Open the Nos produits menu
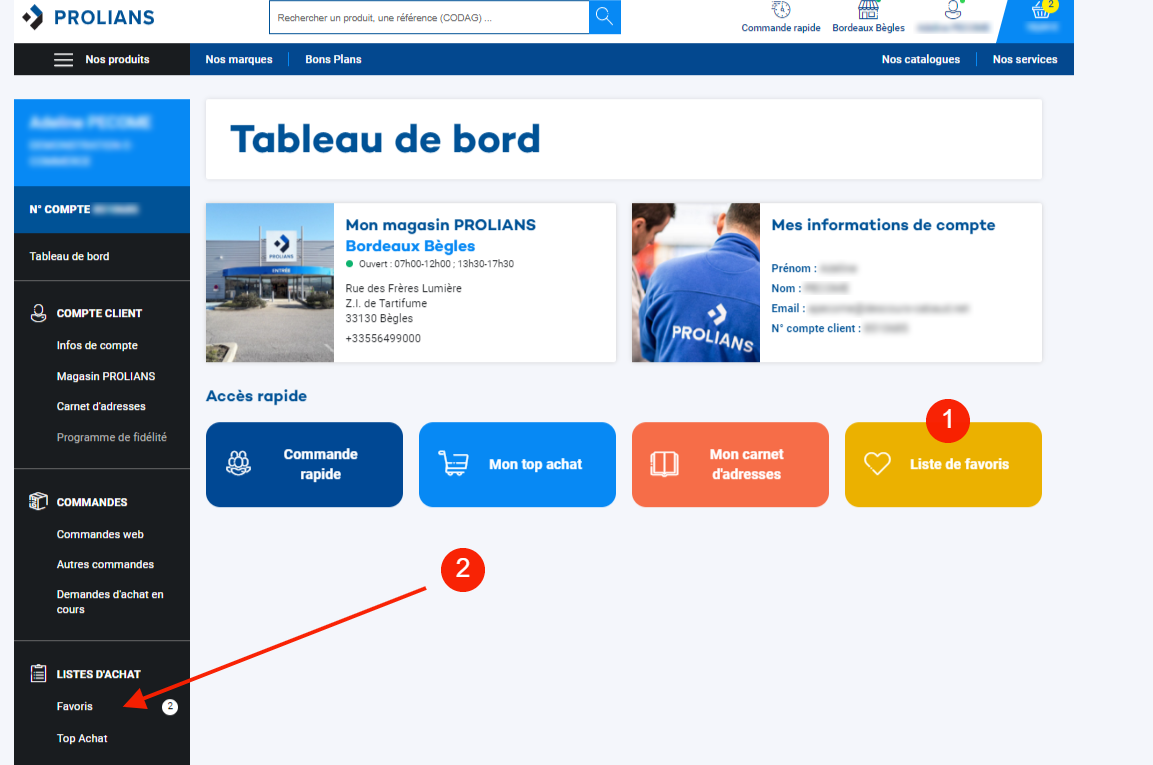Viewport: 1153px width, 765px height. pyautogui.click(x=102, y=60)
